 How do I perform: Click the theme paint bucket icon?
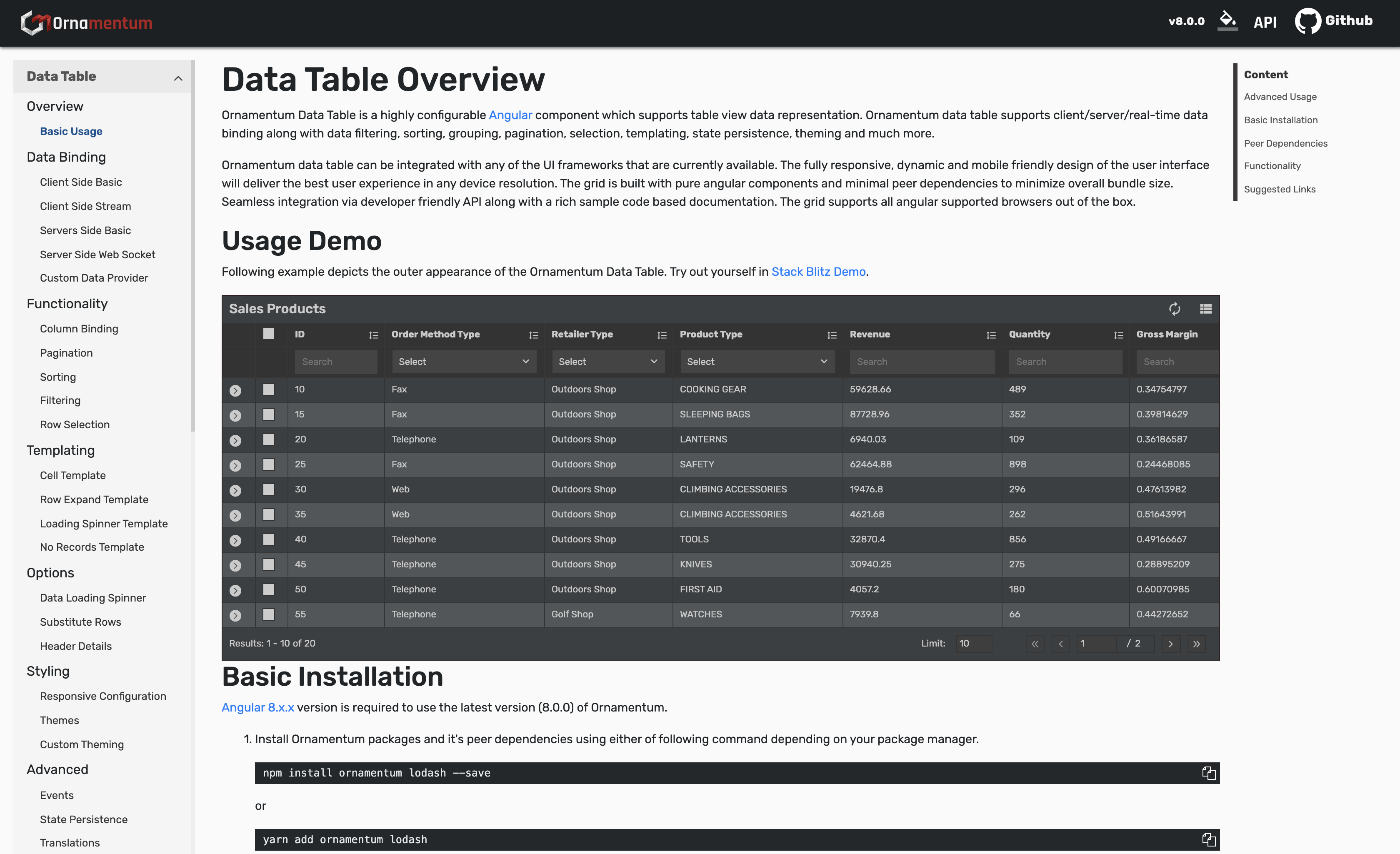pos(1227,20)
